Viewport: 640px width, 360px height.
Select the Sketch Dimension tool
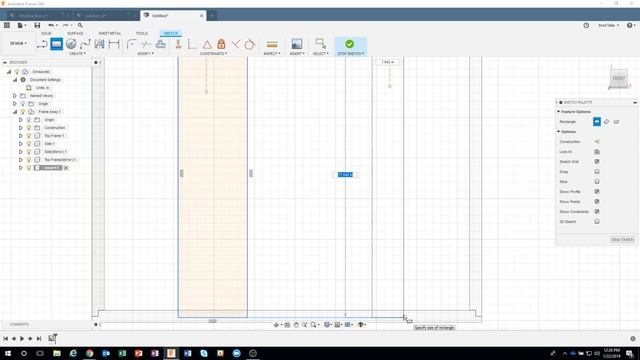tap(114, 44)
